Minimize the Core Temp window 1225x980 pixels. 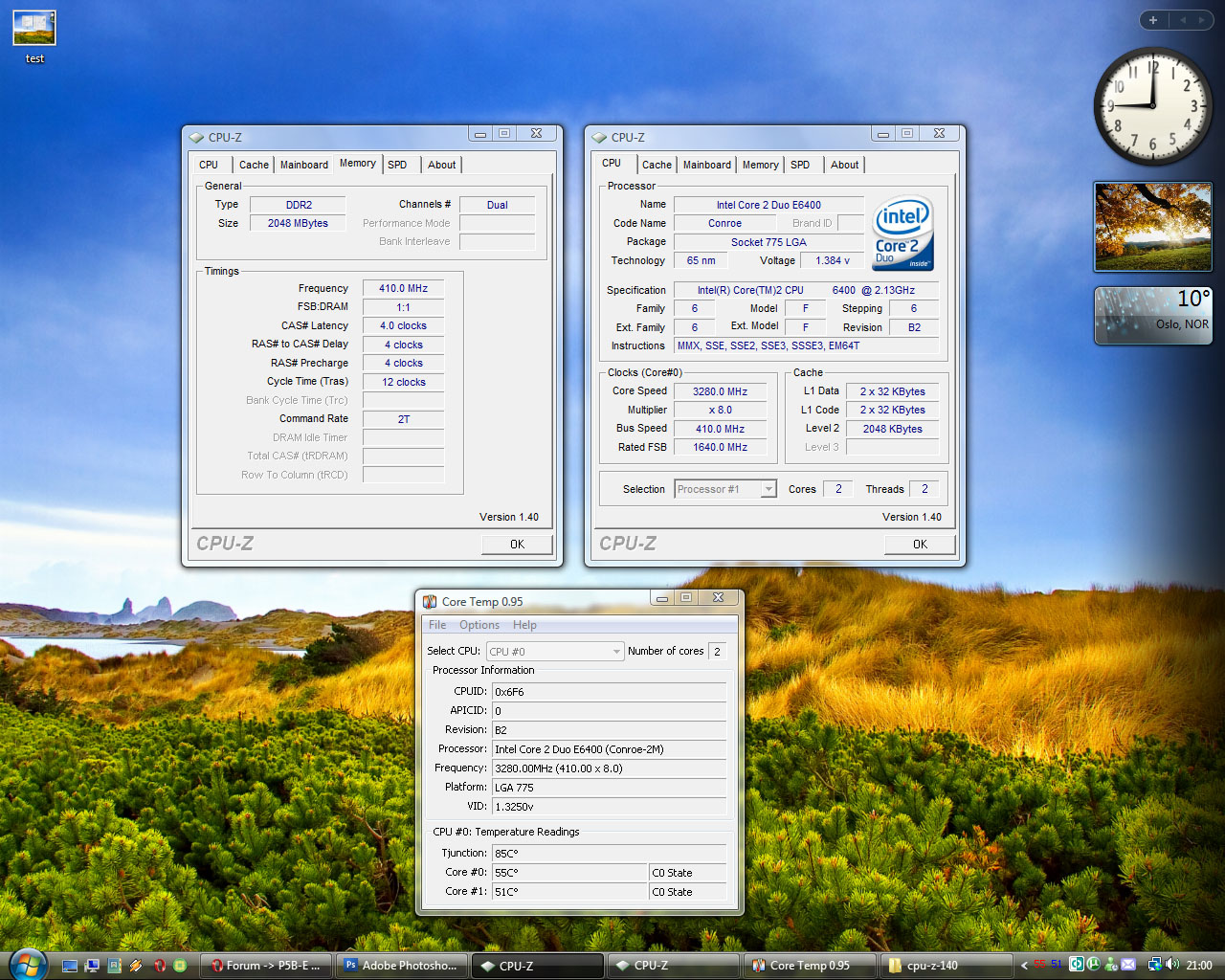661,598
